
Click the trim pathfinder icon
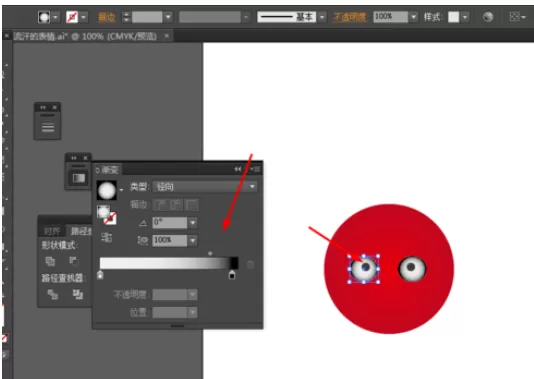pyautogui.click(x=78, y=294)
